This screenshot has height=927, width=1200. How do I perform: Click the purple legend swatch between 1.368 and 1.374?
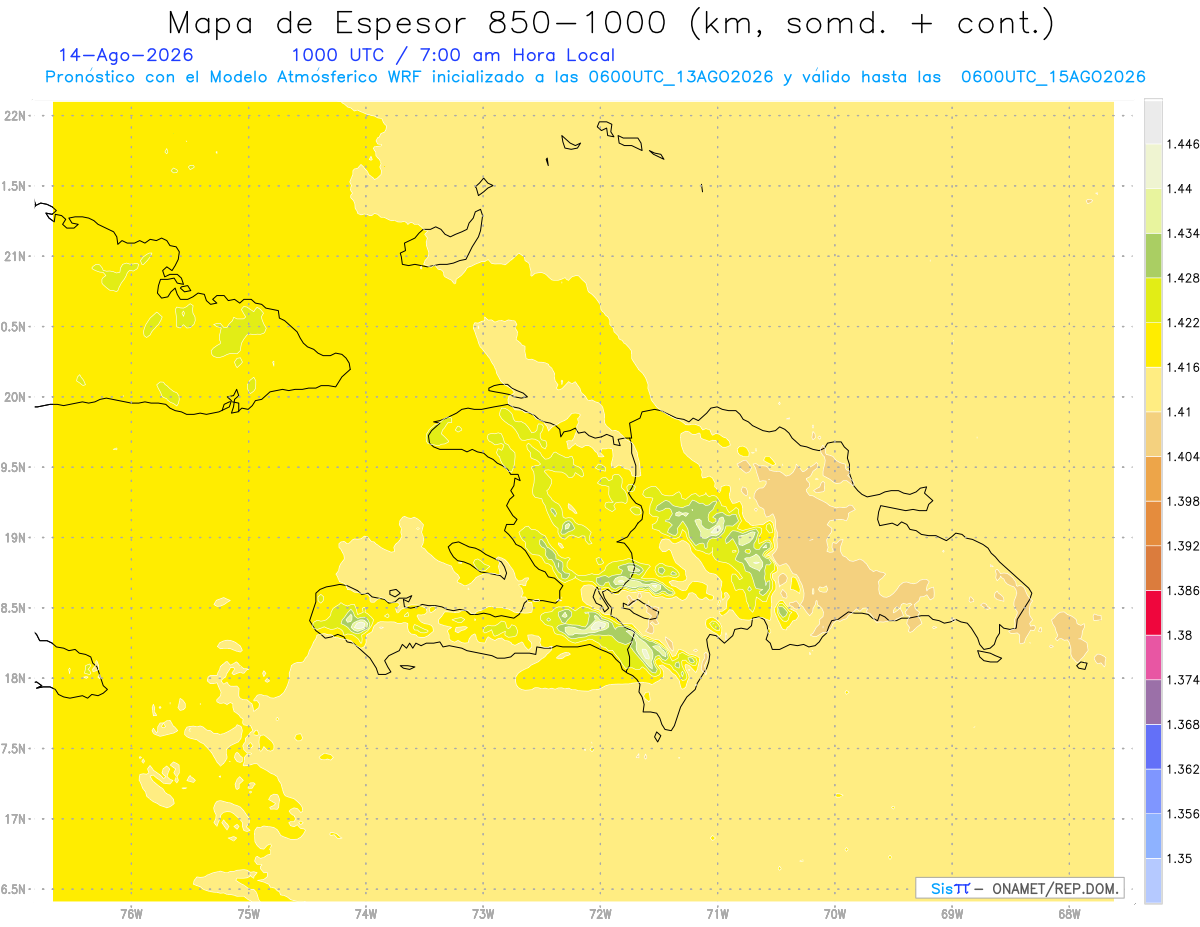1153,702
